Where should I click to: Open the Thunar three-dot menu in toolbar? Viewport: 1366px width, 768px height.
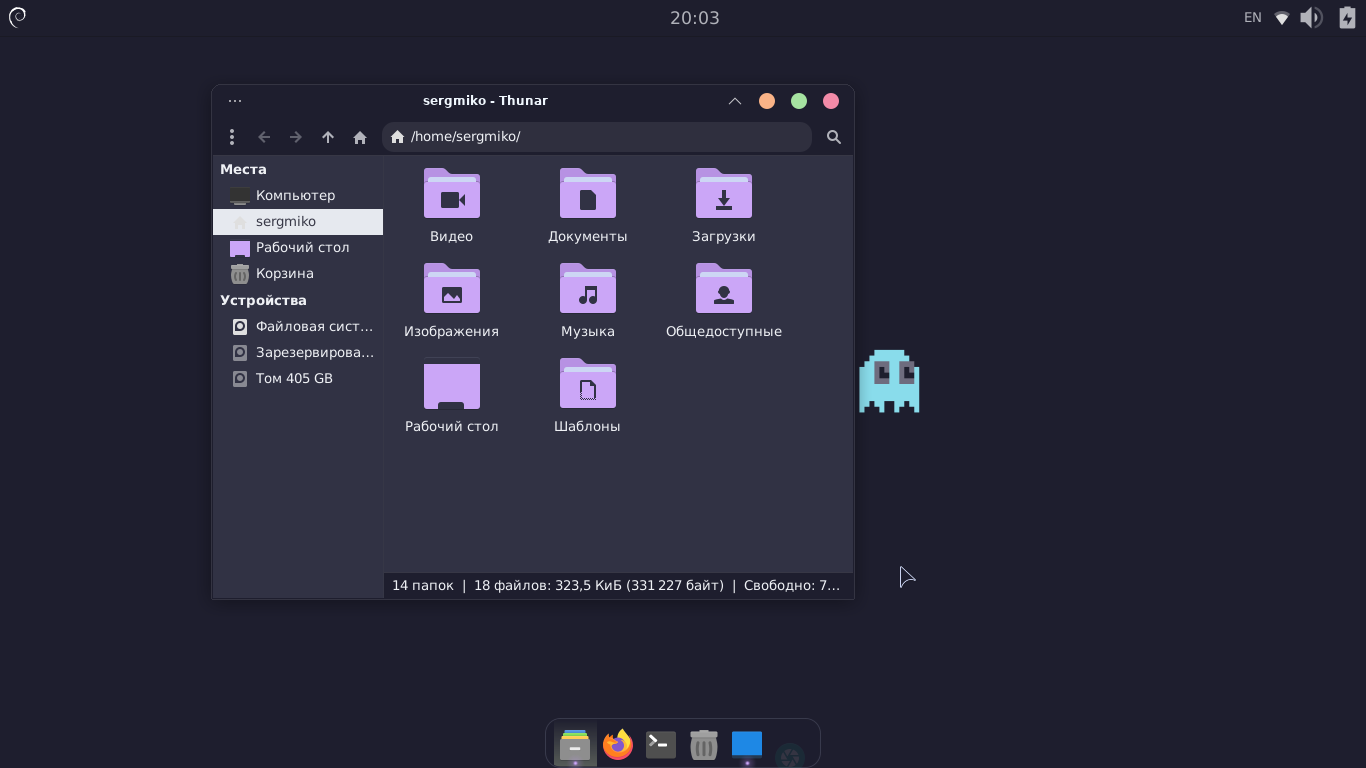tap(232, 137)
